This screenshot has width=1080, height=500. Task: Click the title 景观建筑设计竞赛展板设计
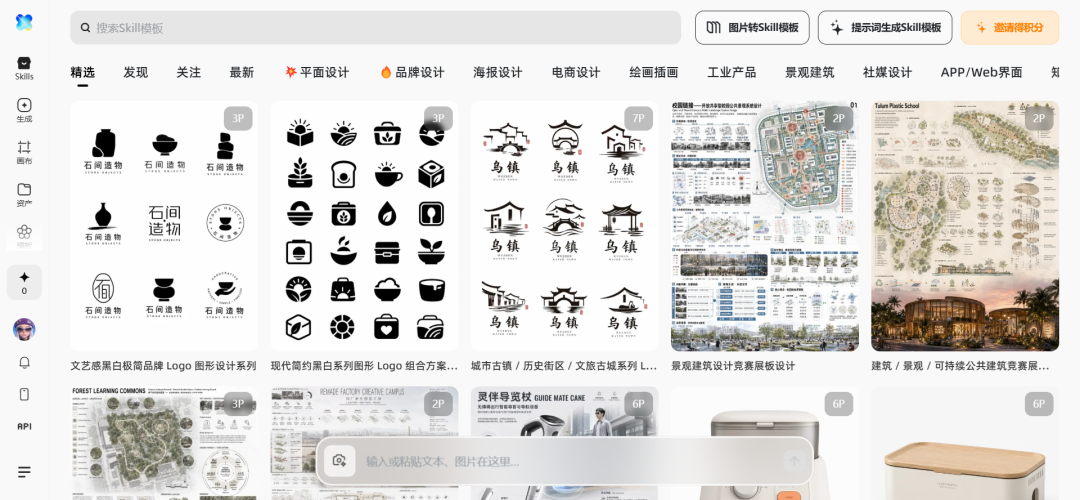733,366
